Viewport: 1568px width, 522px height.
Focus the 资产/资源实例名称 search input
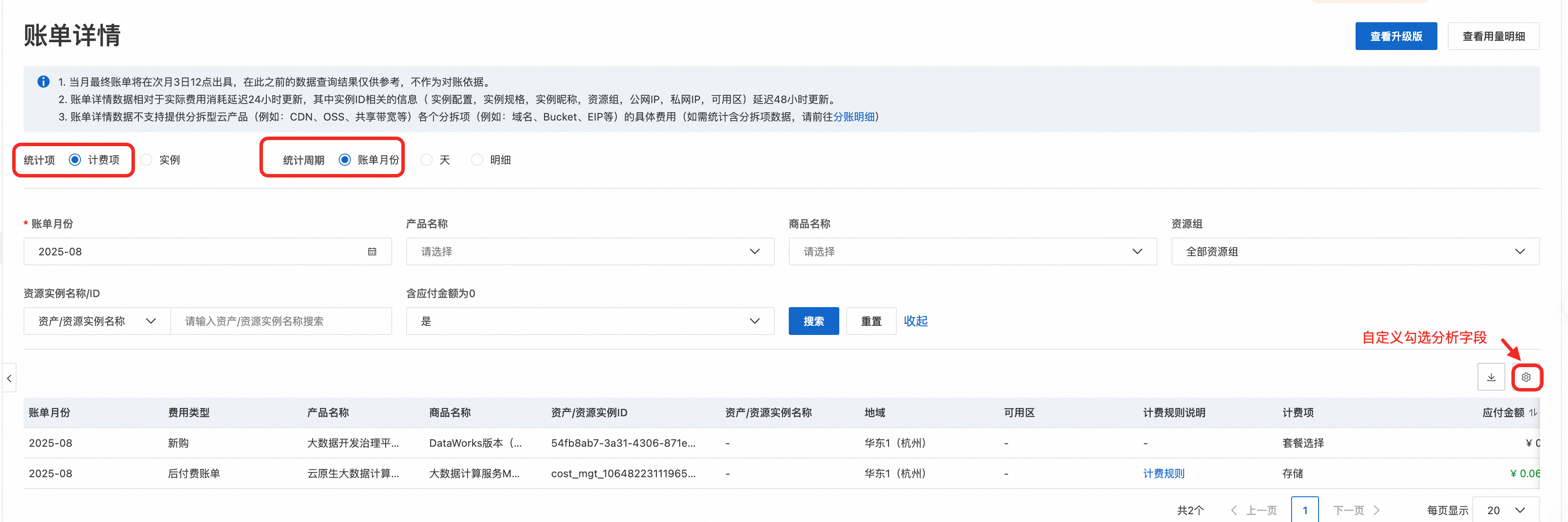coord(281,321)
